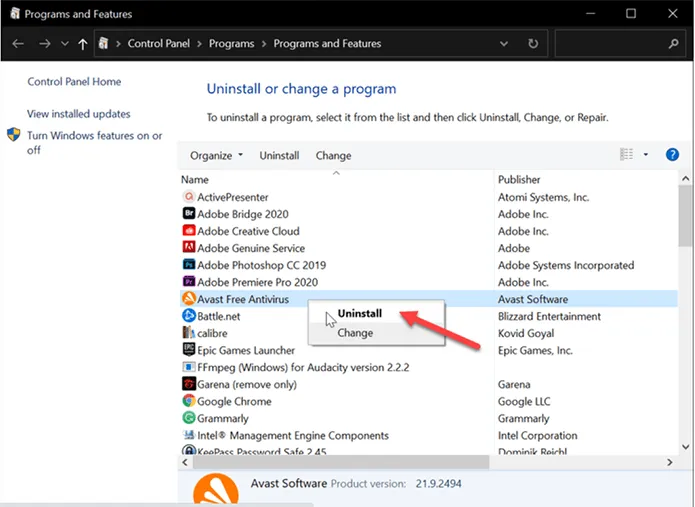Screen dimensions: 695x507
Task: Open View installed updates link
Action: (x=78, y=114)
